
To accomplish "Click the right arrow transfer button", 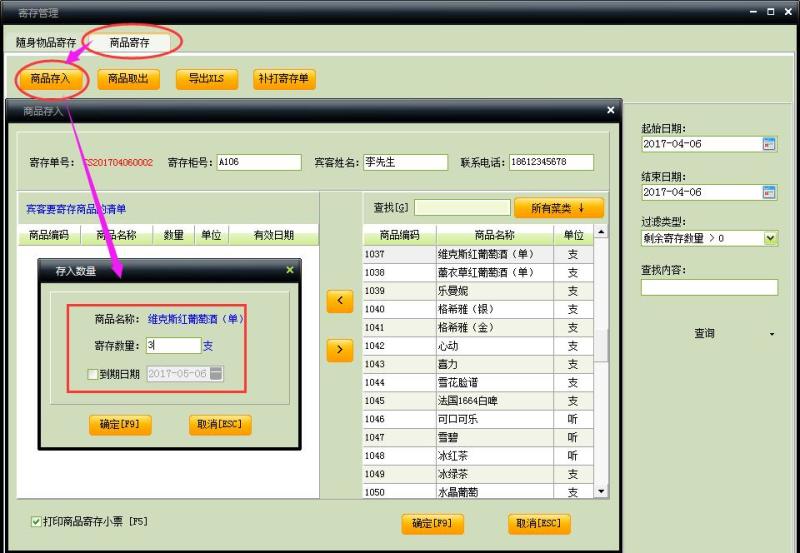I will (340, 349).
